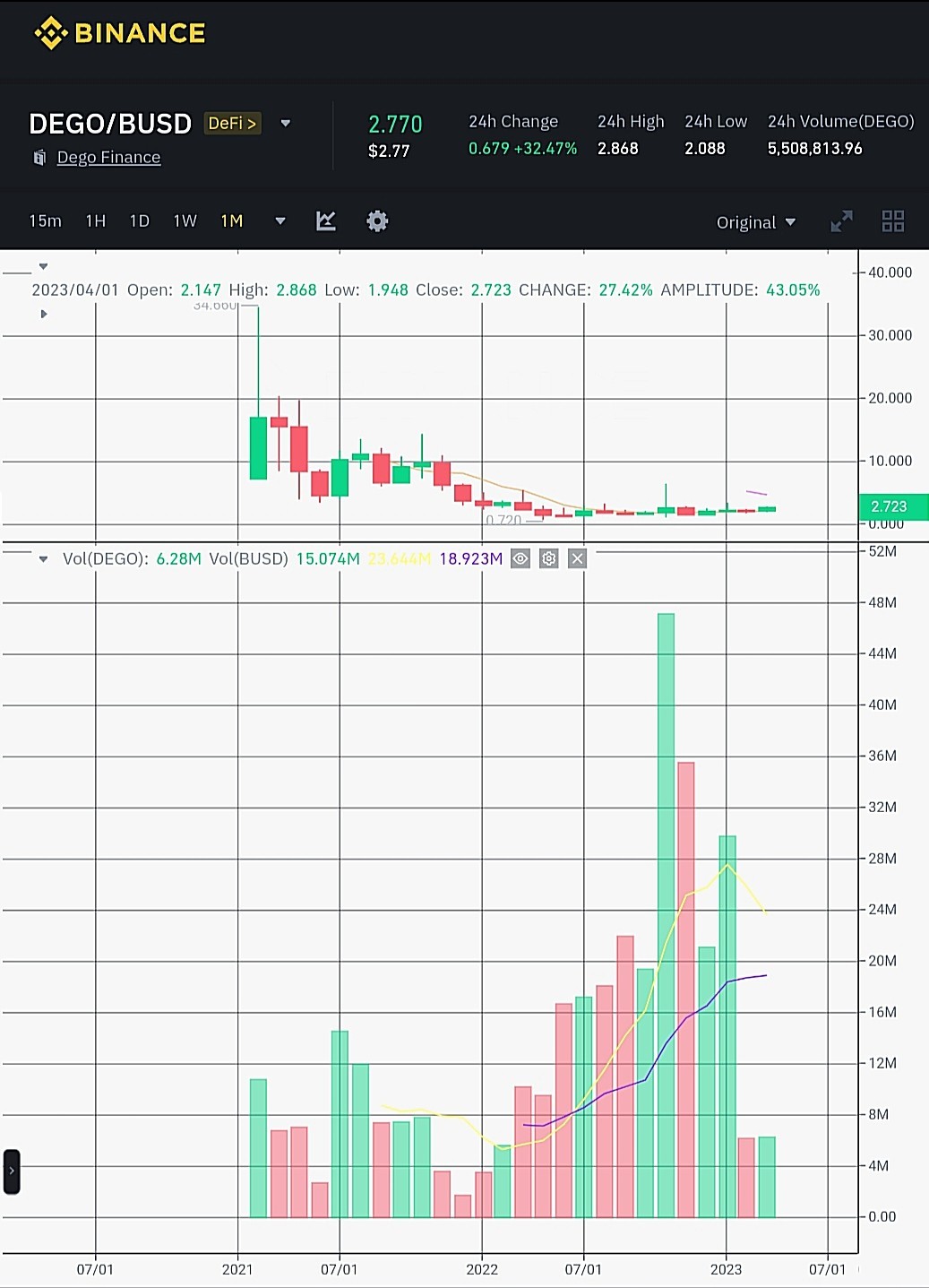Open the Dego Finance link
This screenshot has width=929, height=1288.
(x=108, y=157)
